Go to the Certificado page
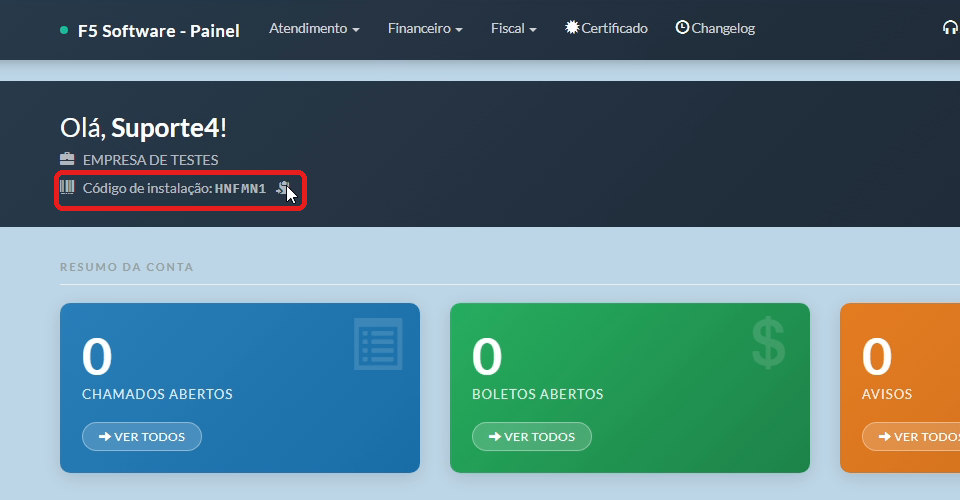960x500 pixels. 606,28
